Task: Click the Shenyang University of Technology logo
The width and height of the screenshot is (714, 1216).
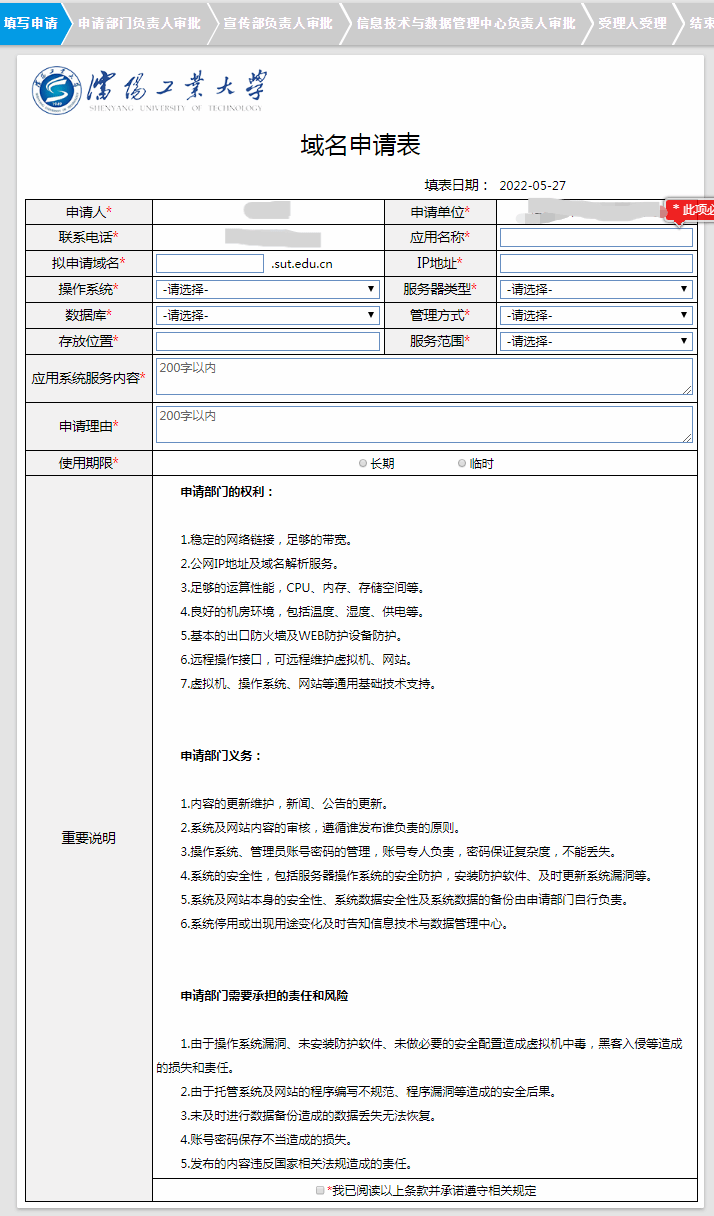Action: (x=148, y=90)
